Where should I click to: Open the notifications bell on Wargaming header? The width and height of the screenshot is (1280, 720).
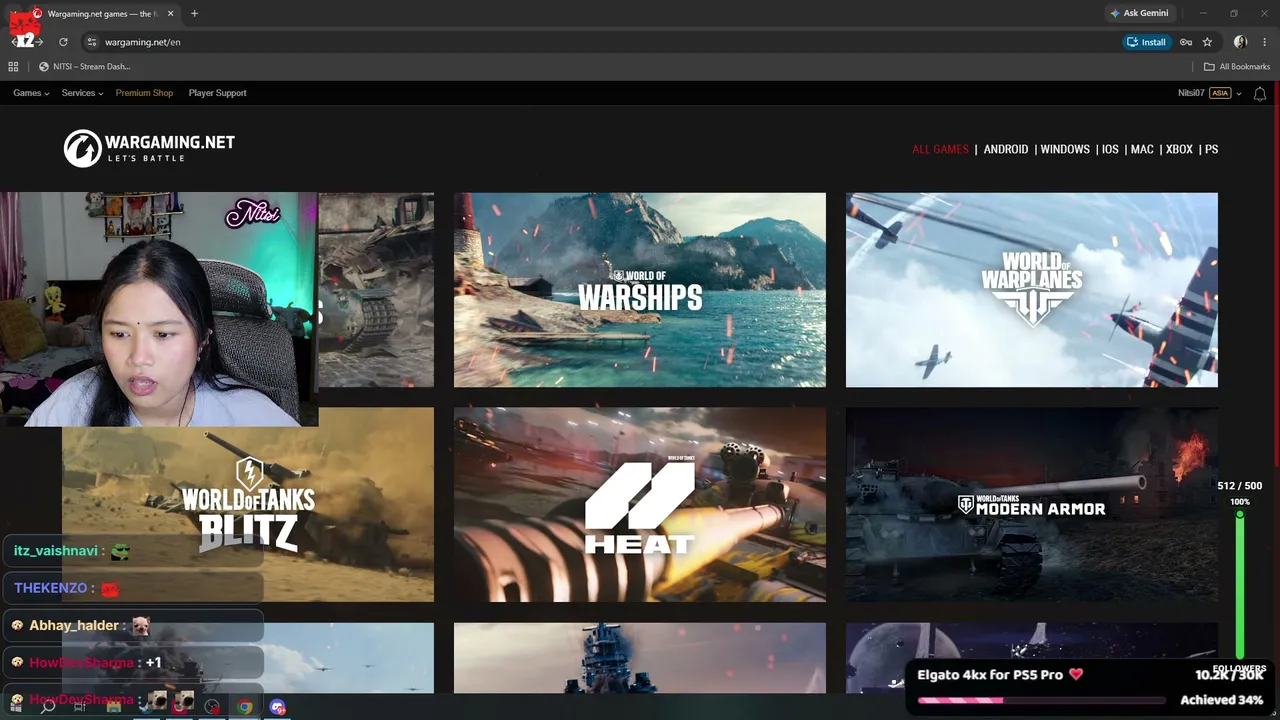pos(1260,93)
